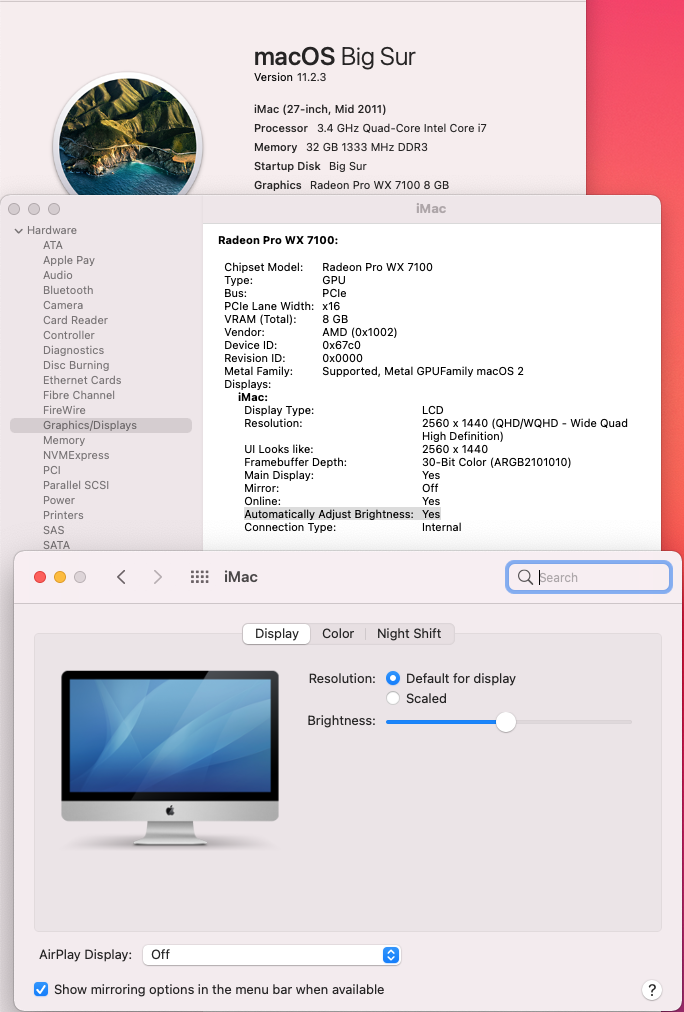Select Apple Pay in hardware list
Viewport: 684px width, 1012px height.
(69, 260)
